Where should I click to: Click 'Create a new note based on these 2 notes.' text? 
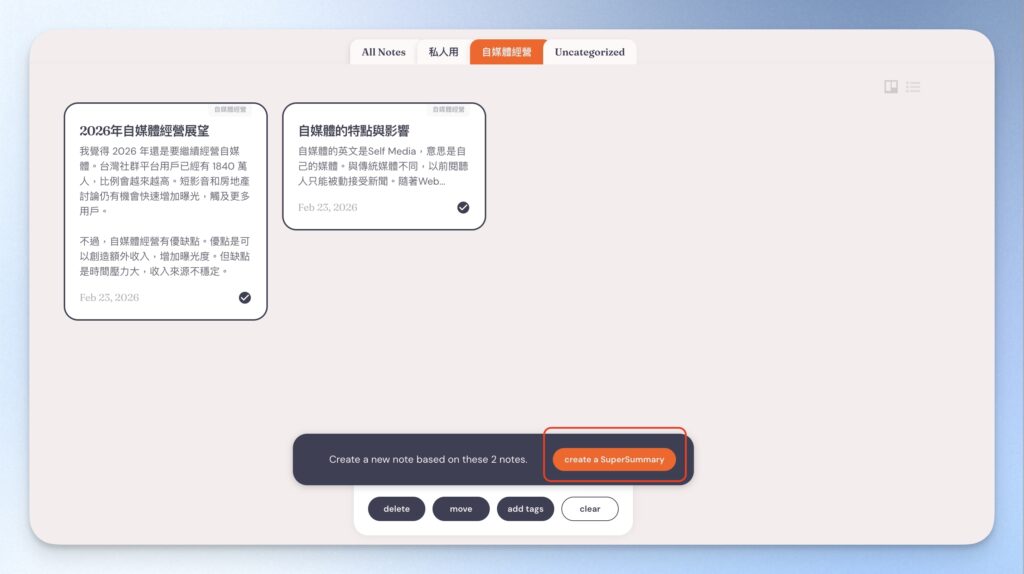428,459
